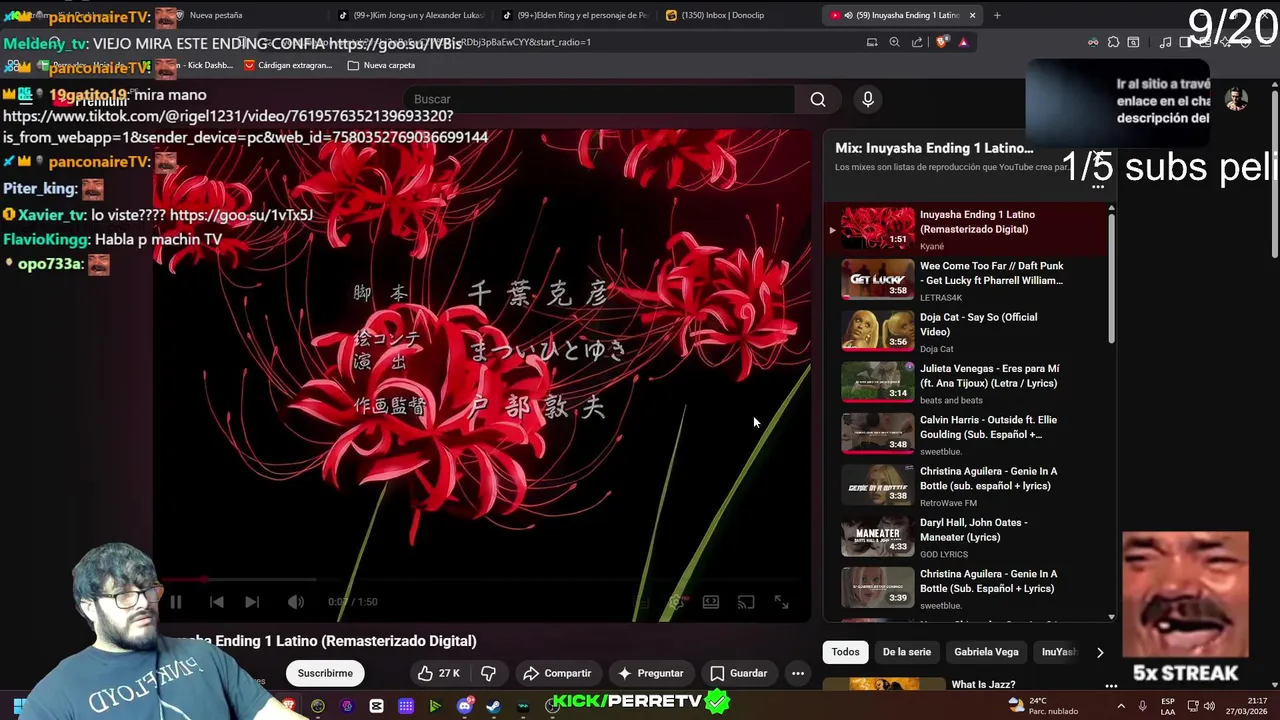
Task: Seek on the video progress bar
Action: click(483, 579)
